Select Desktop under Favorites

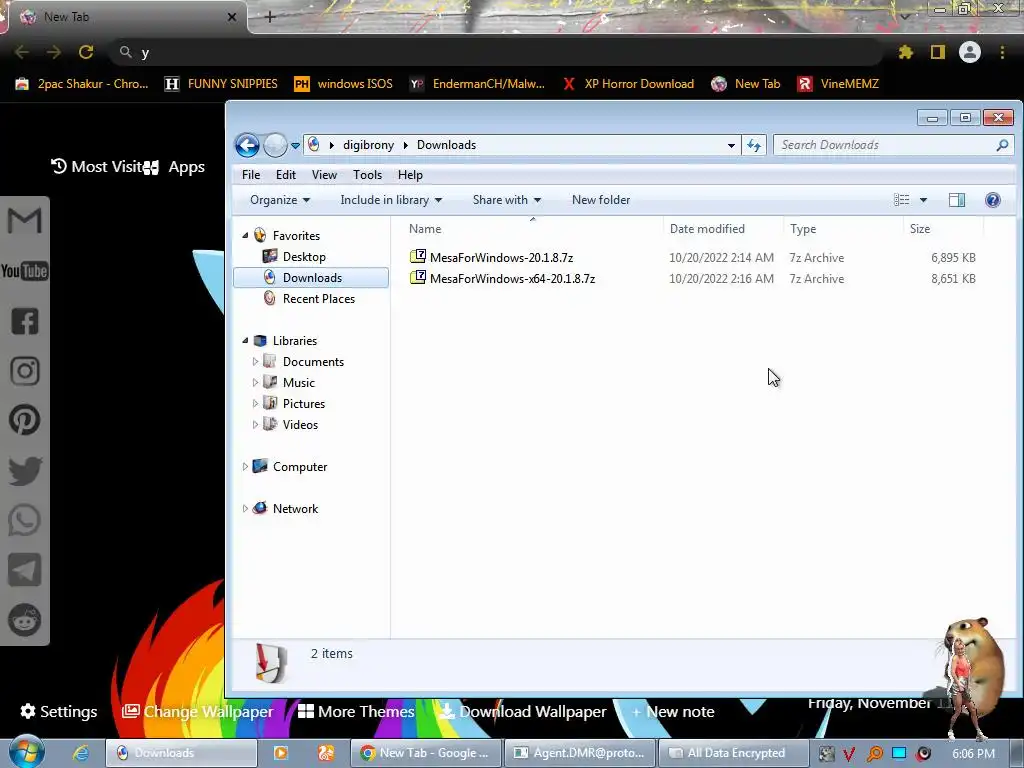tap(304, 257)
